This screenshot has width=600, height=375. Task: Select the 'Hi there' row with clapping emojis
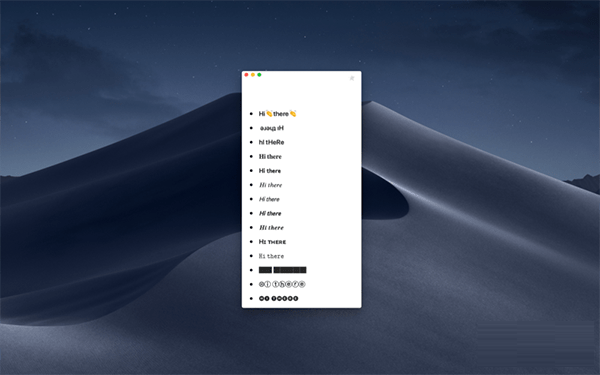tap(277, 114)
